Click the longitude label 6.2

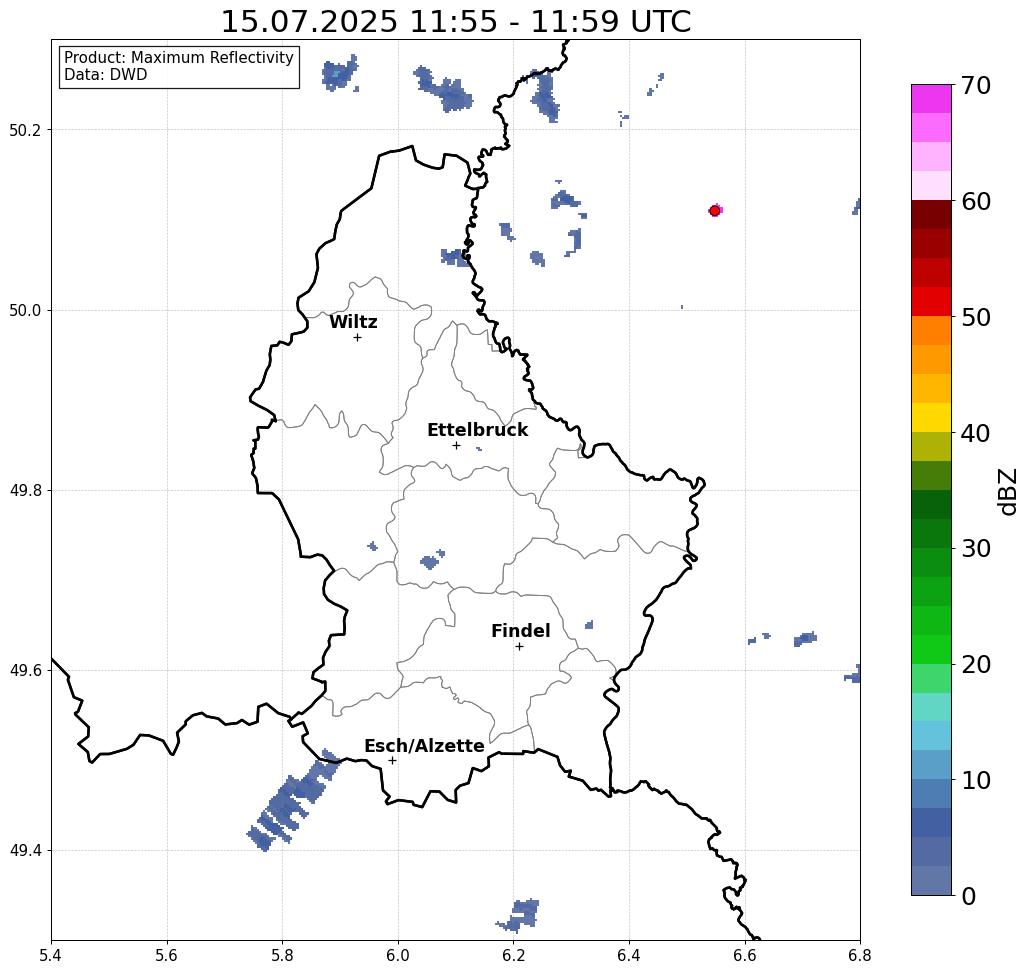(x=513, y=956)
